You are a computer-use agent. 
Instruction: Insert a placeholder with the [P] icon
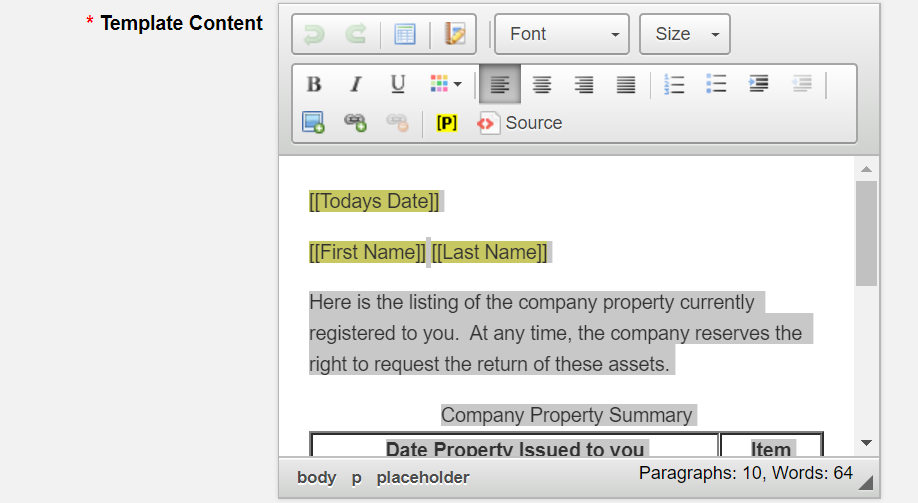tap(447, 123)
